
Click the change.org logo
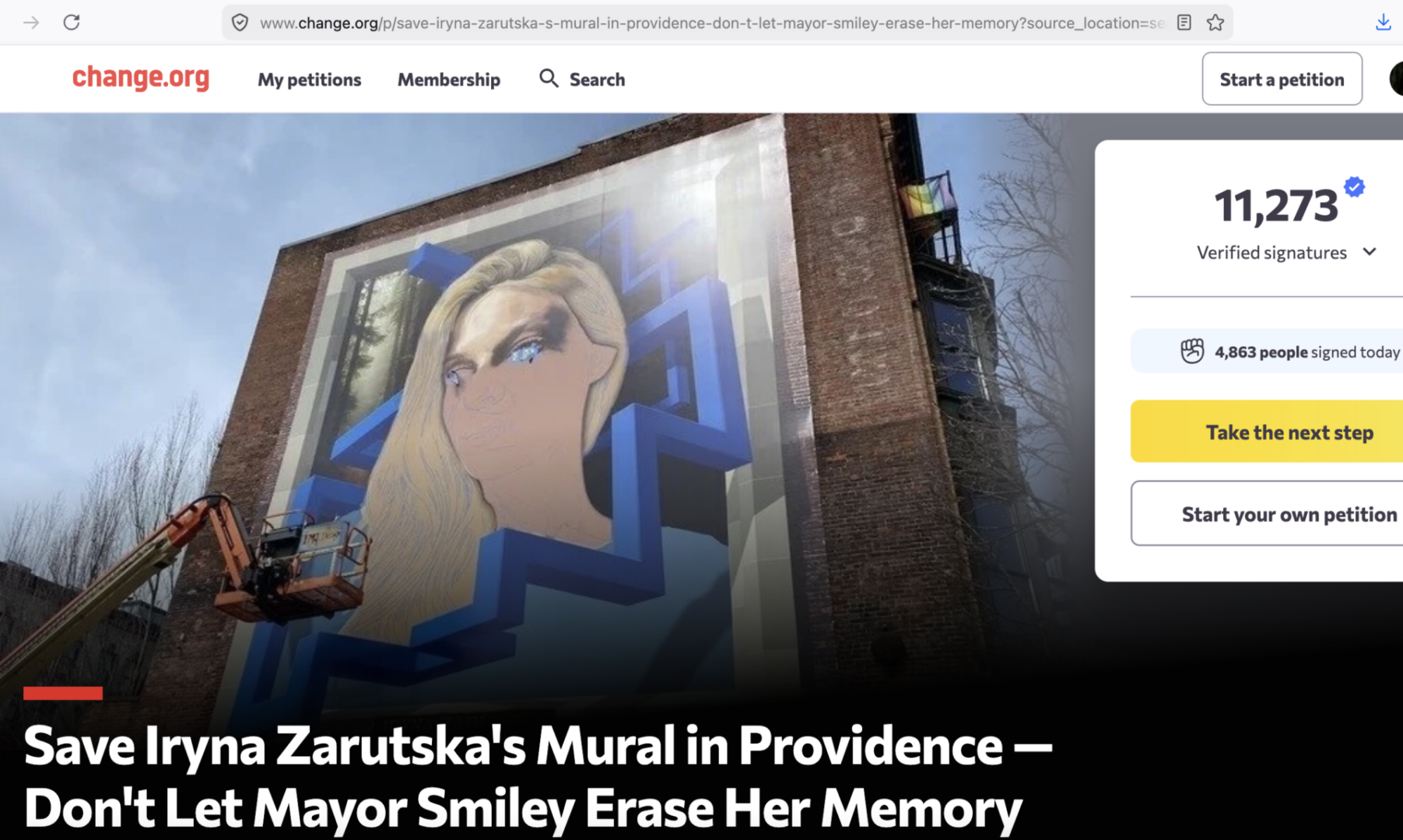point(141,77)
